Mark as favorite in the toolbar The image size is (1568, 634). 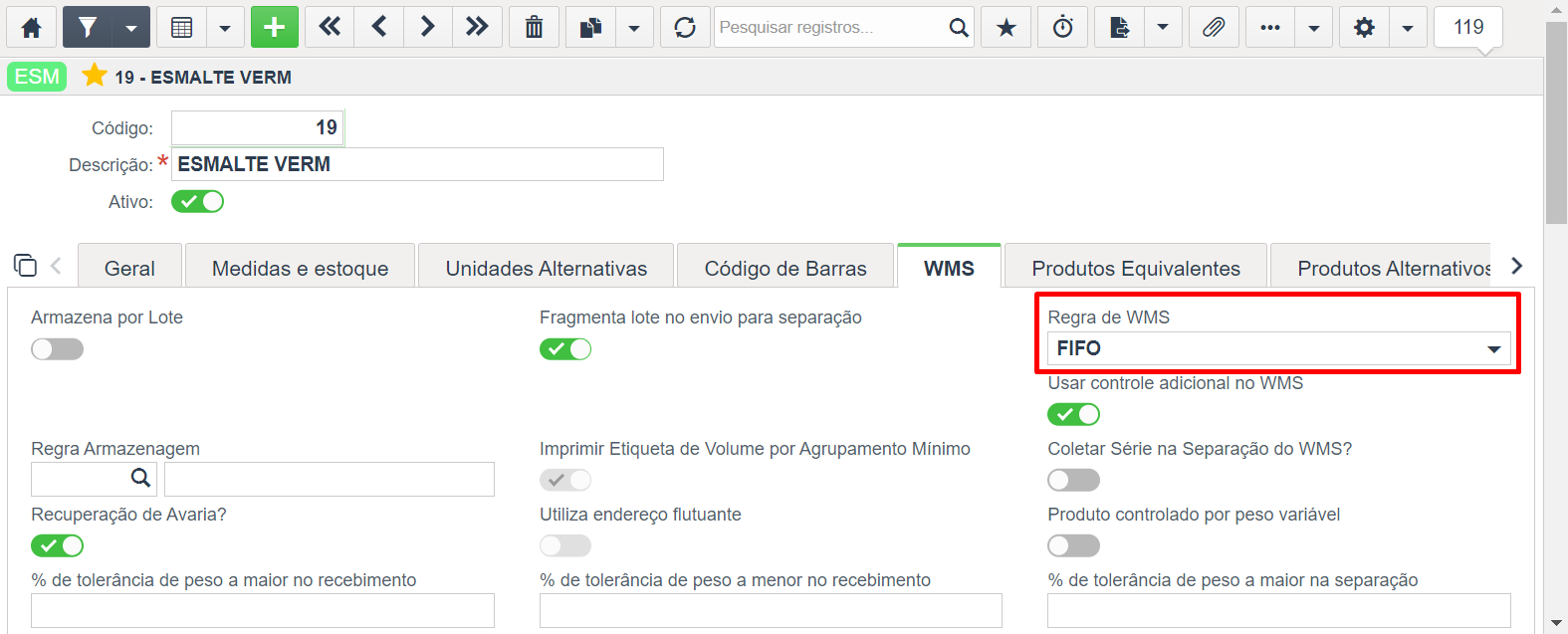tap(1007, 27)
